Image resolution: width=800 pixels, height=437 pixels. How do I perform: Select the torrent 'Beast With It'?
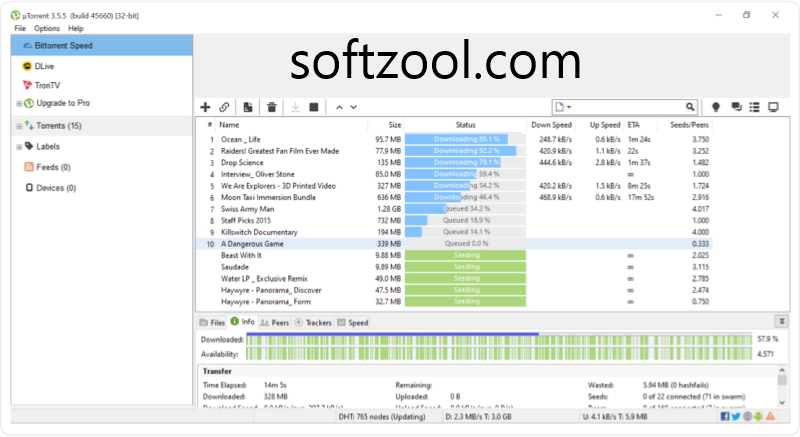pos(454,255)
